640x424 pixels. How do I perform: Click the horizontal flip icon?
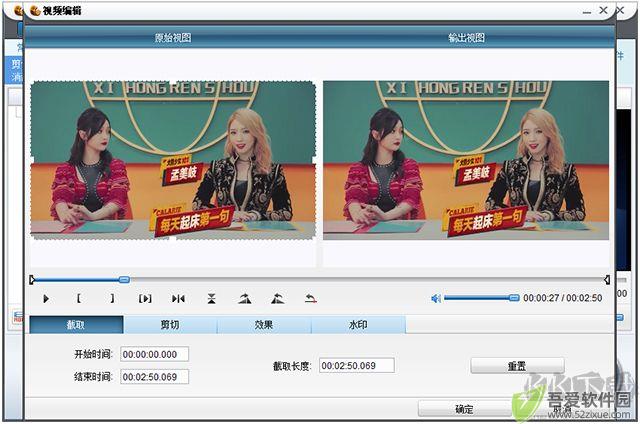click(178, 299)
